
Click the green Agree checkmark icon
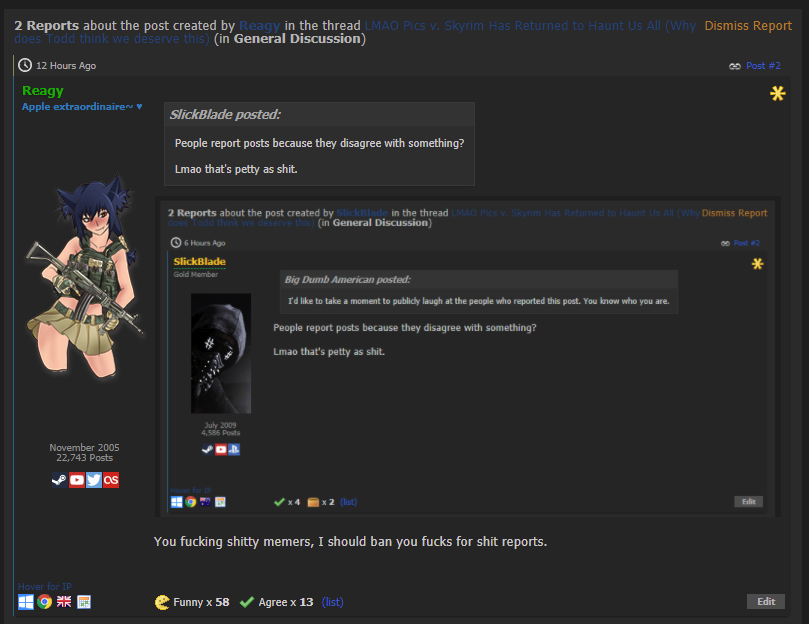pos(247,602)
